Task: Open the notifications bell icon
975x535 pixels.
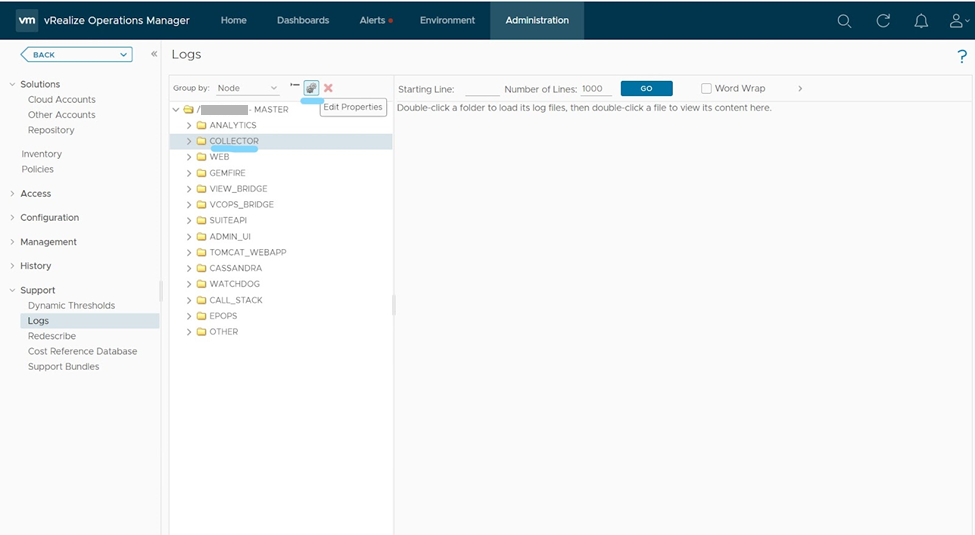Action: click(x=921, y=21)
